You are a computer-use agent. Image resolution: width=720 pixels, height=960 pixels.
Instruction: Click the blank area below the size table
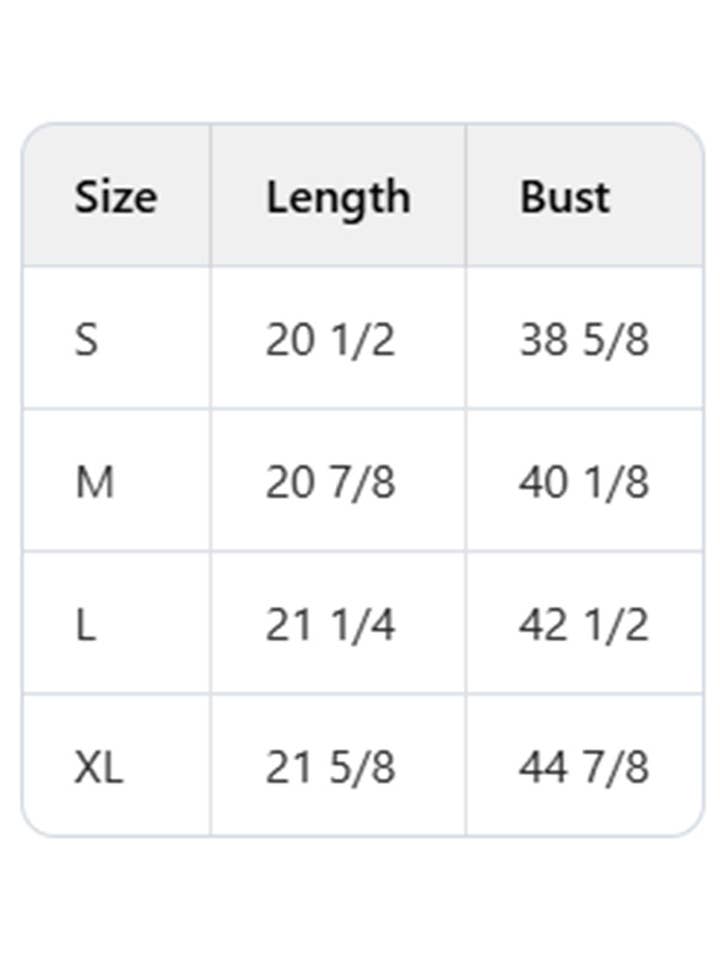(360, 900)
